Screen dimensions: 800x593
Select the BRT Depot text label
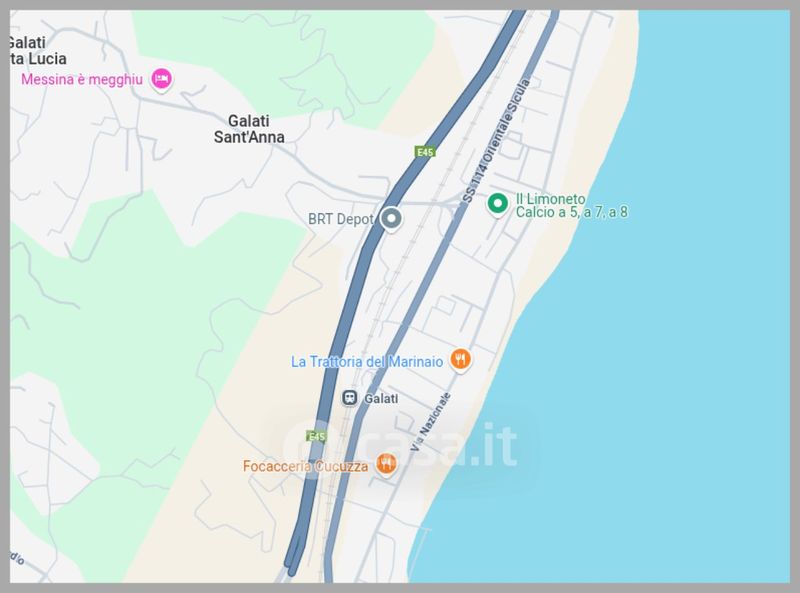tap(341, 219)
